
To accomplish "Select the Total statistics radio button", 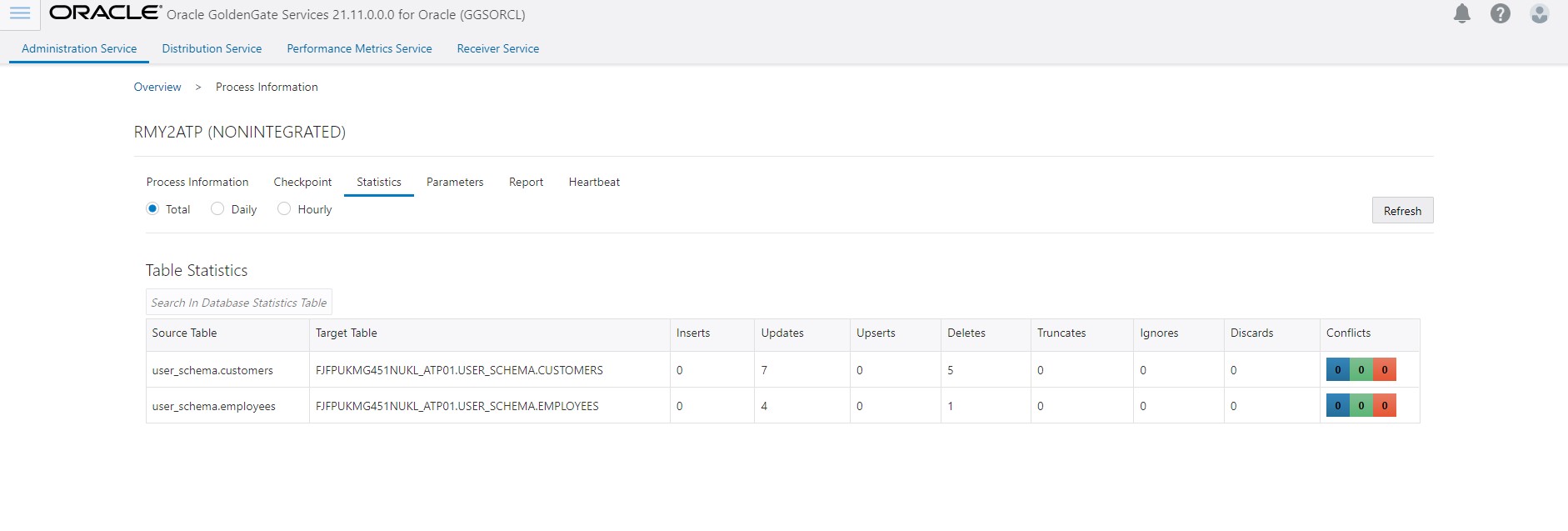I will tap(152, 208).
